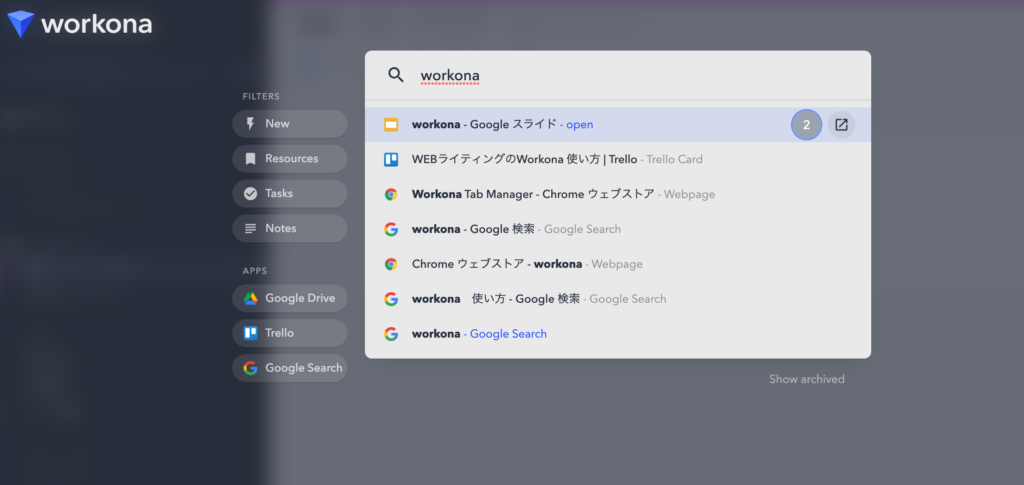The width and height of the screenshot is (1024, 485).
Task: Click the Chrome icon beside 'Chrome ウェブストア - workona'
Action: click(x=391, y=264)
